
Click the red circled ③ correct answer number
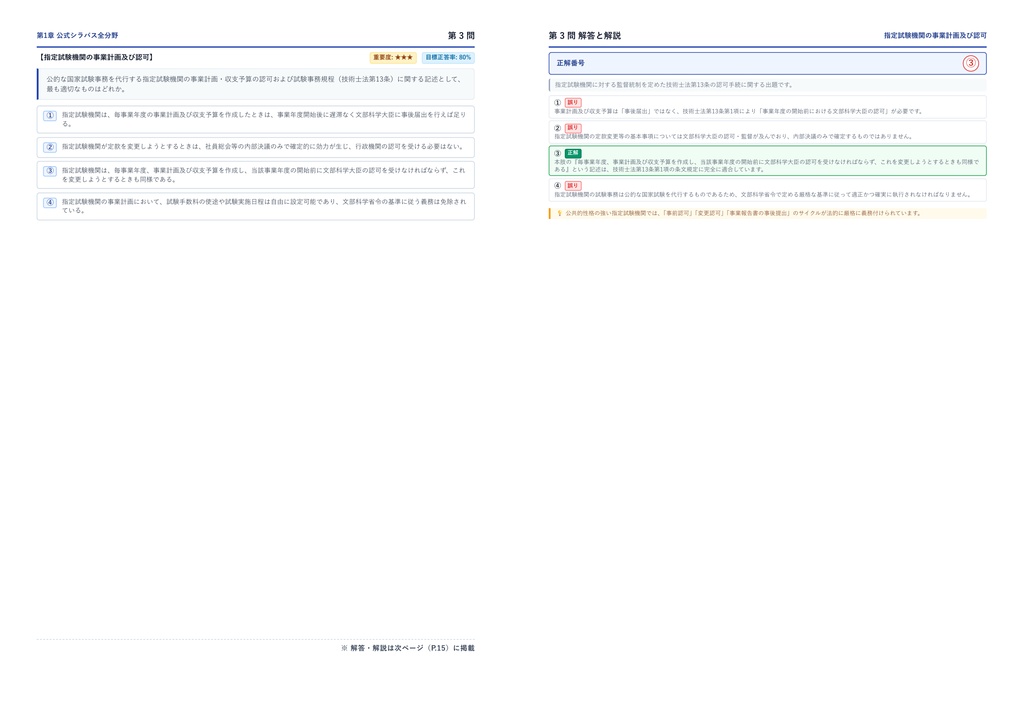970,63
